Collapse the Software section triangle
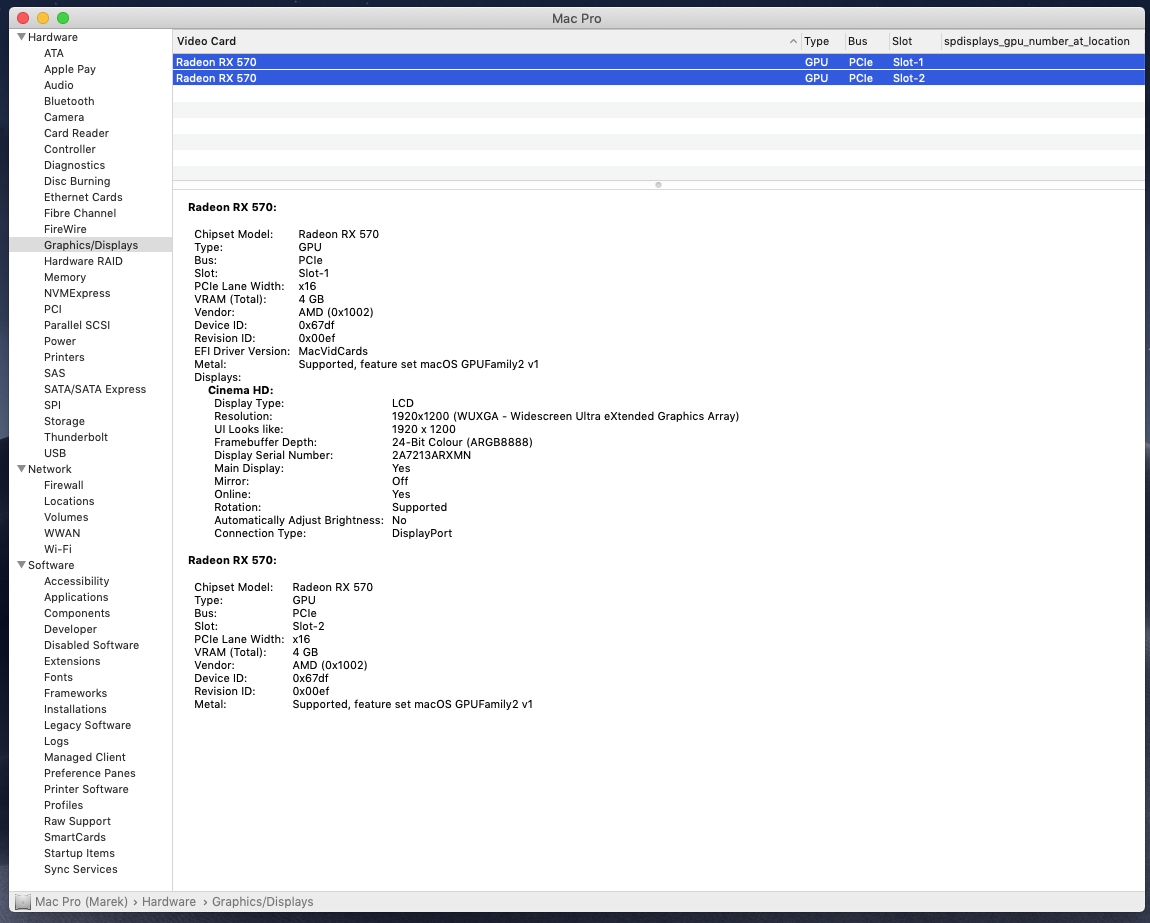Screen dimensions: 1150x923 tap(21, 565)
